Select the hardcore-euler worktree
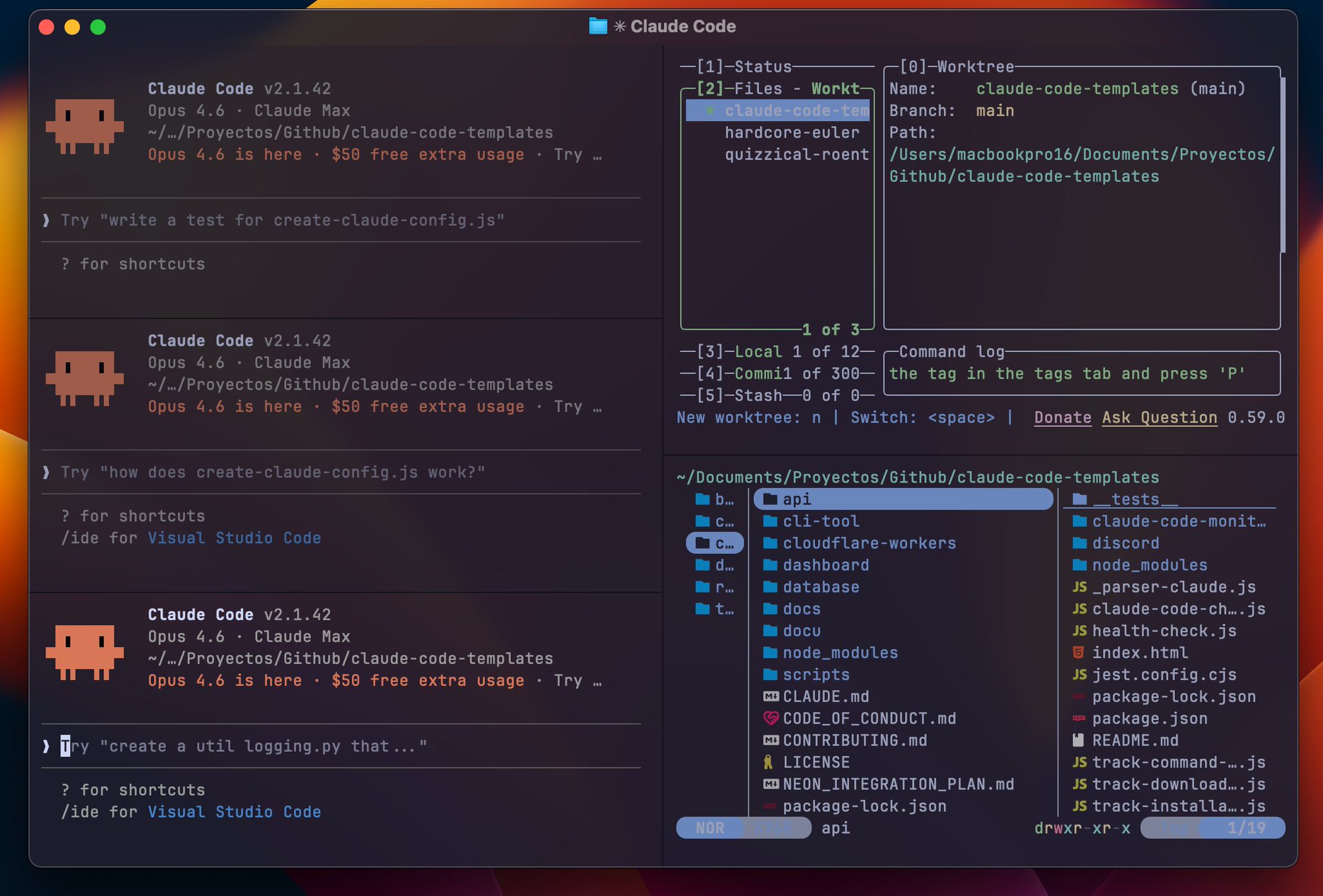Image resolution: width=1323 pixels, height=896 pixels. point(791,132)
